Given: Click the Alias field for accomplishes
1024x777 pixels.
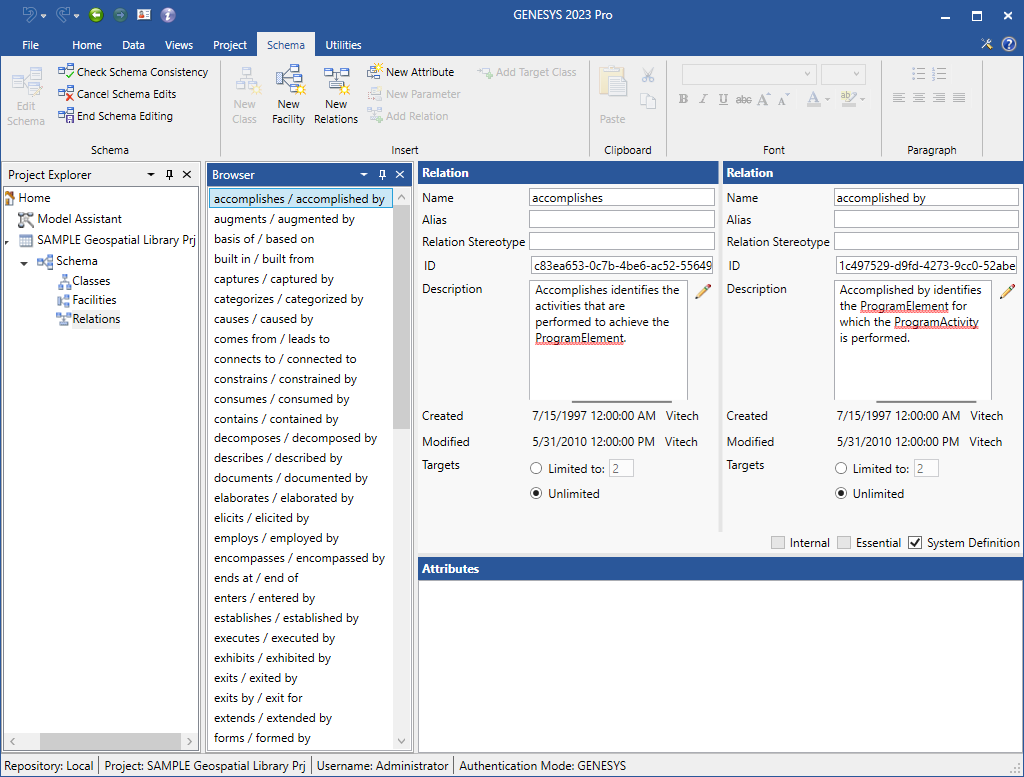Looking at the screenshot, I should 621,220.
